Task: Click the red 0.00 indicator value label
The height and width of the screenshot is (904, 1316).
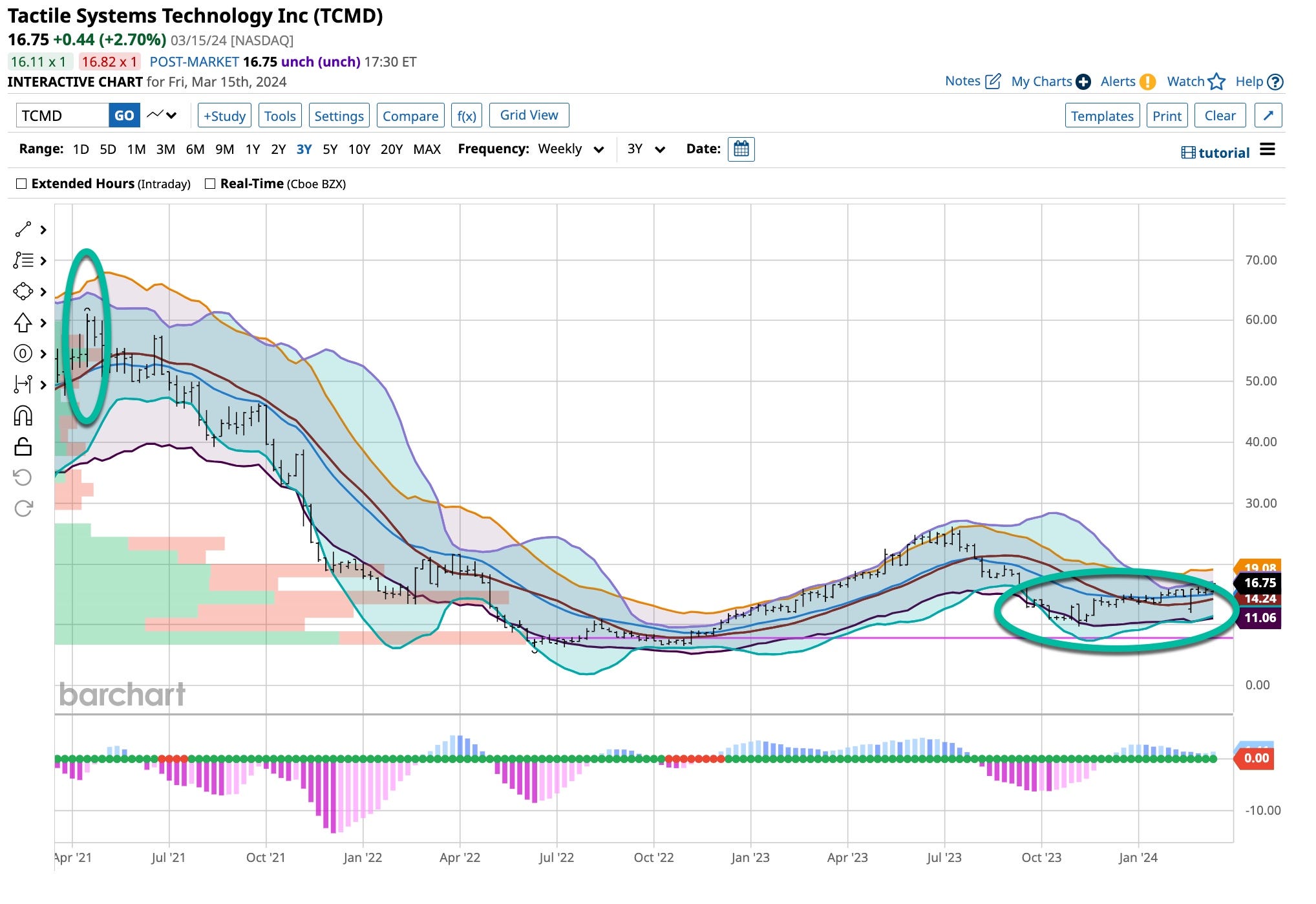Action: click(1255, 758)
